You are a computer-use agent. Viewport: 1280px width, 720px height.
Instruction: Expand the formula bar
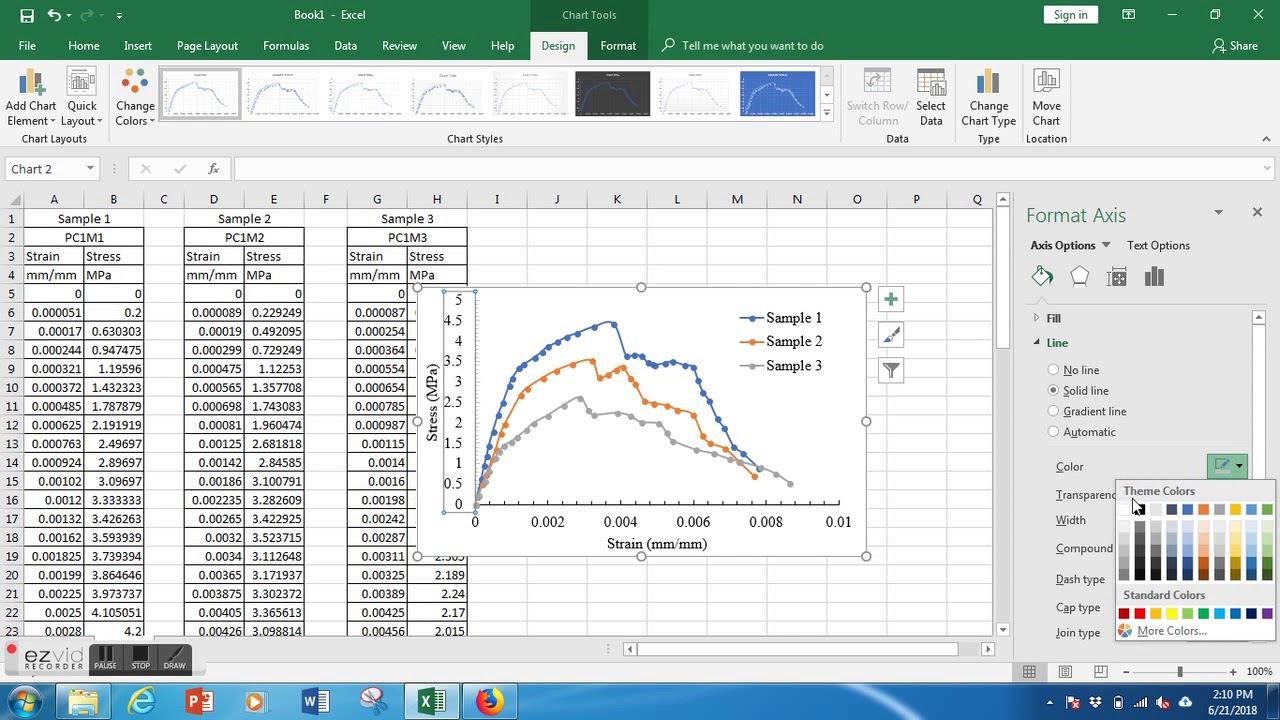pyautogui.click(x=1267, y=169)
